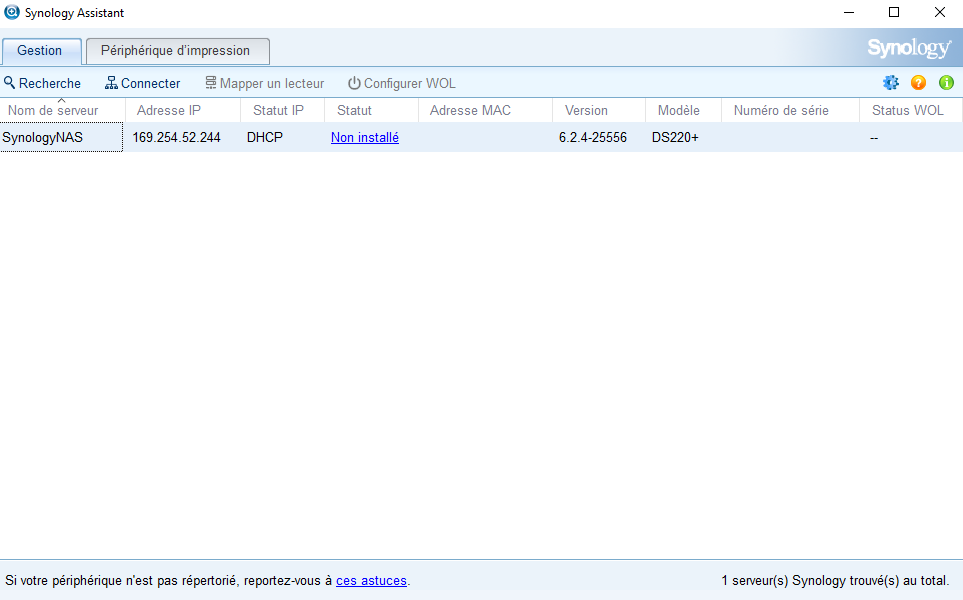The width and height of the screenshot is (963, 600).
Task: Sort by Statut column header
Action: (x=372, y=111)
